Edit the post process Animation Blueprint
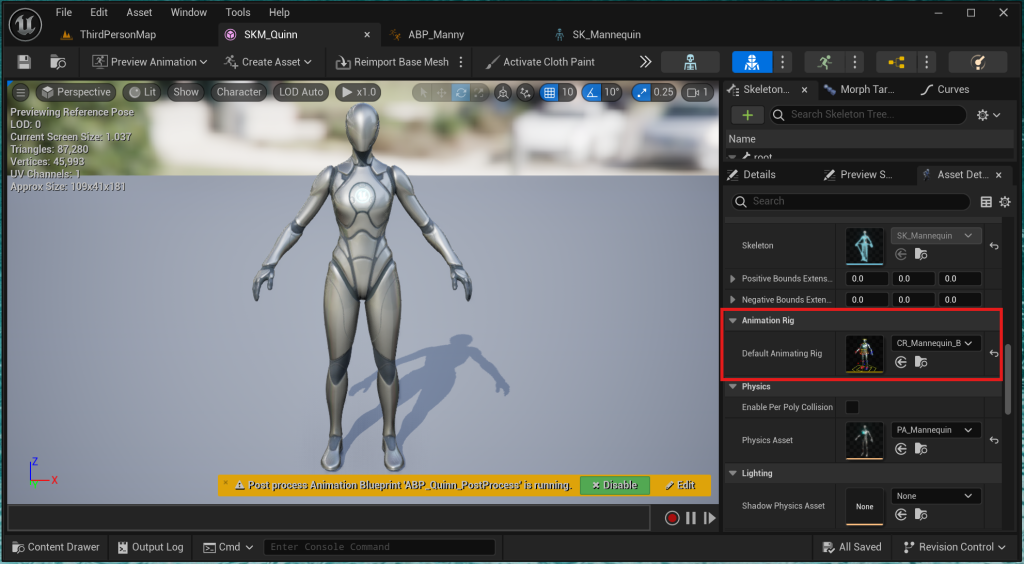This screenshot has width=1024, height=564. (680, 485)
